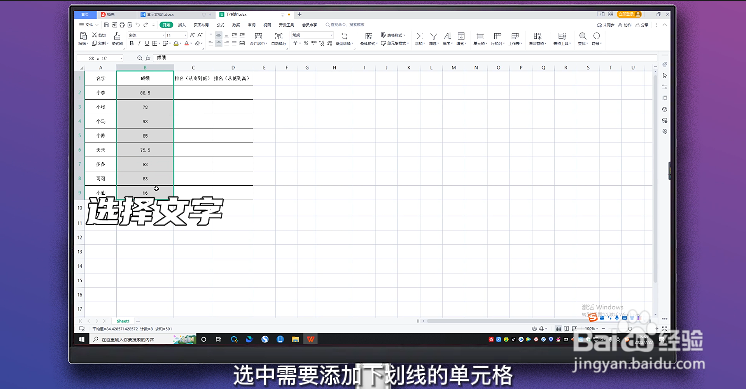Click the Wrap Text icon
The height and width of the screenshot is (389, 746).
pyautogui.click(x=278, y=36)
